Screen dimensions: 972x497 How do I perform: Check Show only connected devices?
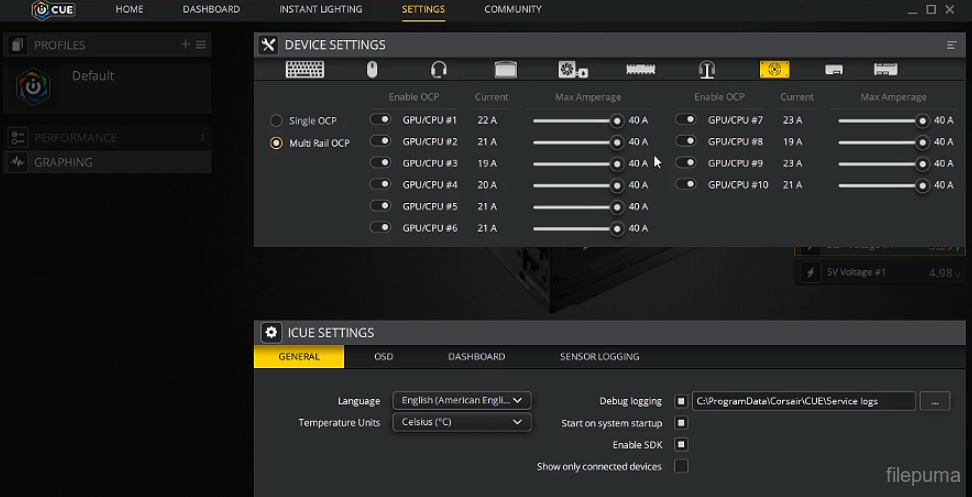(681, 466)
